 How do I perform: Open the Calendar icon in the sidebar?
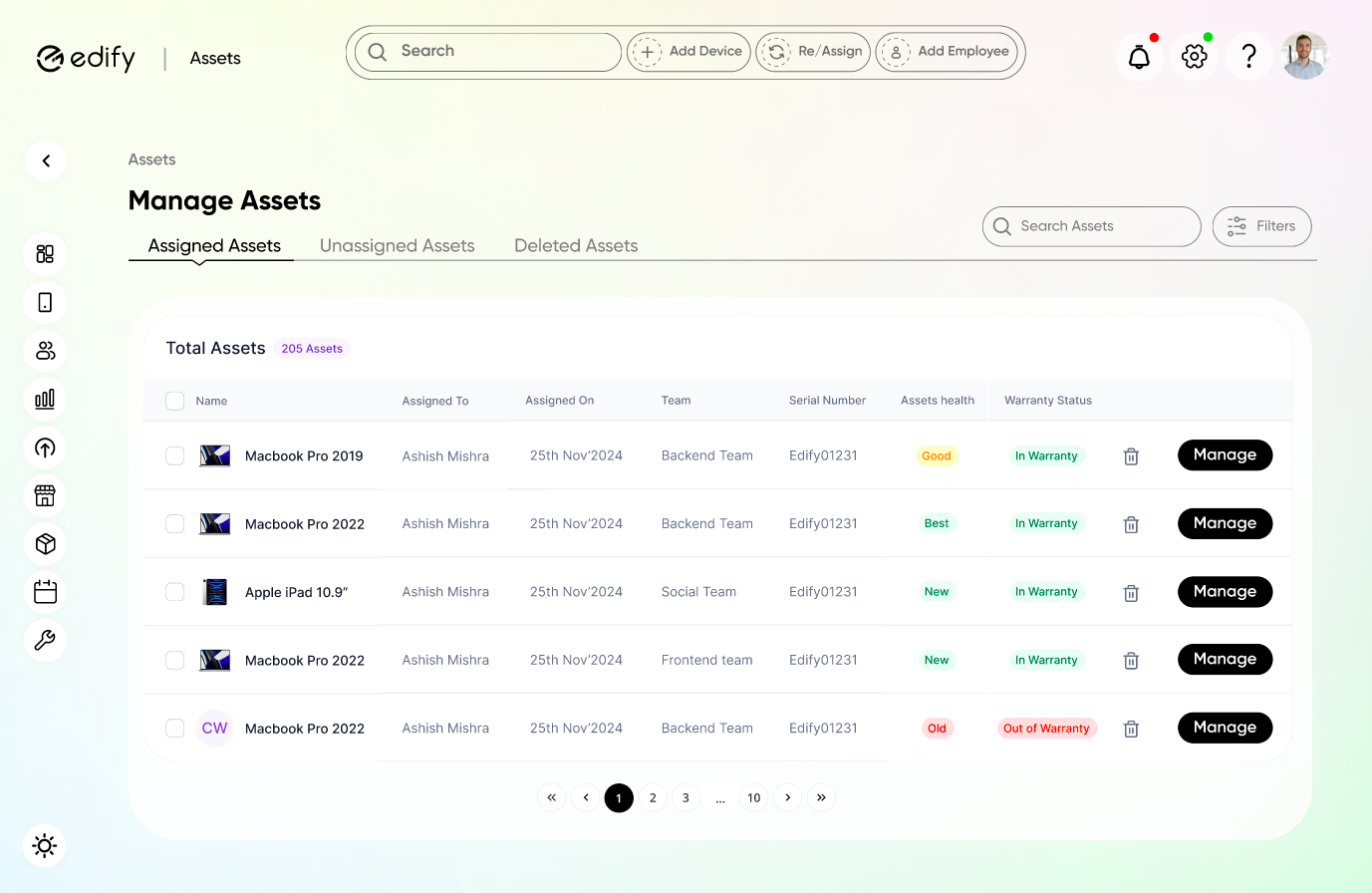(x=45, y=591)
